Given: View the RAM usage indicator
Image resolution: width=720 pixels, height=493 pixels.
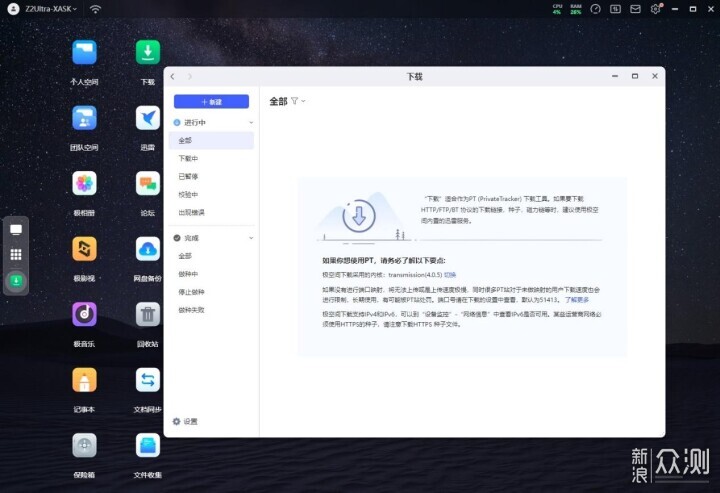Looking at the screenshot, I should (x=576, y=9).
